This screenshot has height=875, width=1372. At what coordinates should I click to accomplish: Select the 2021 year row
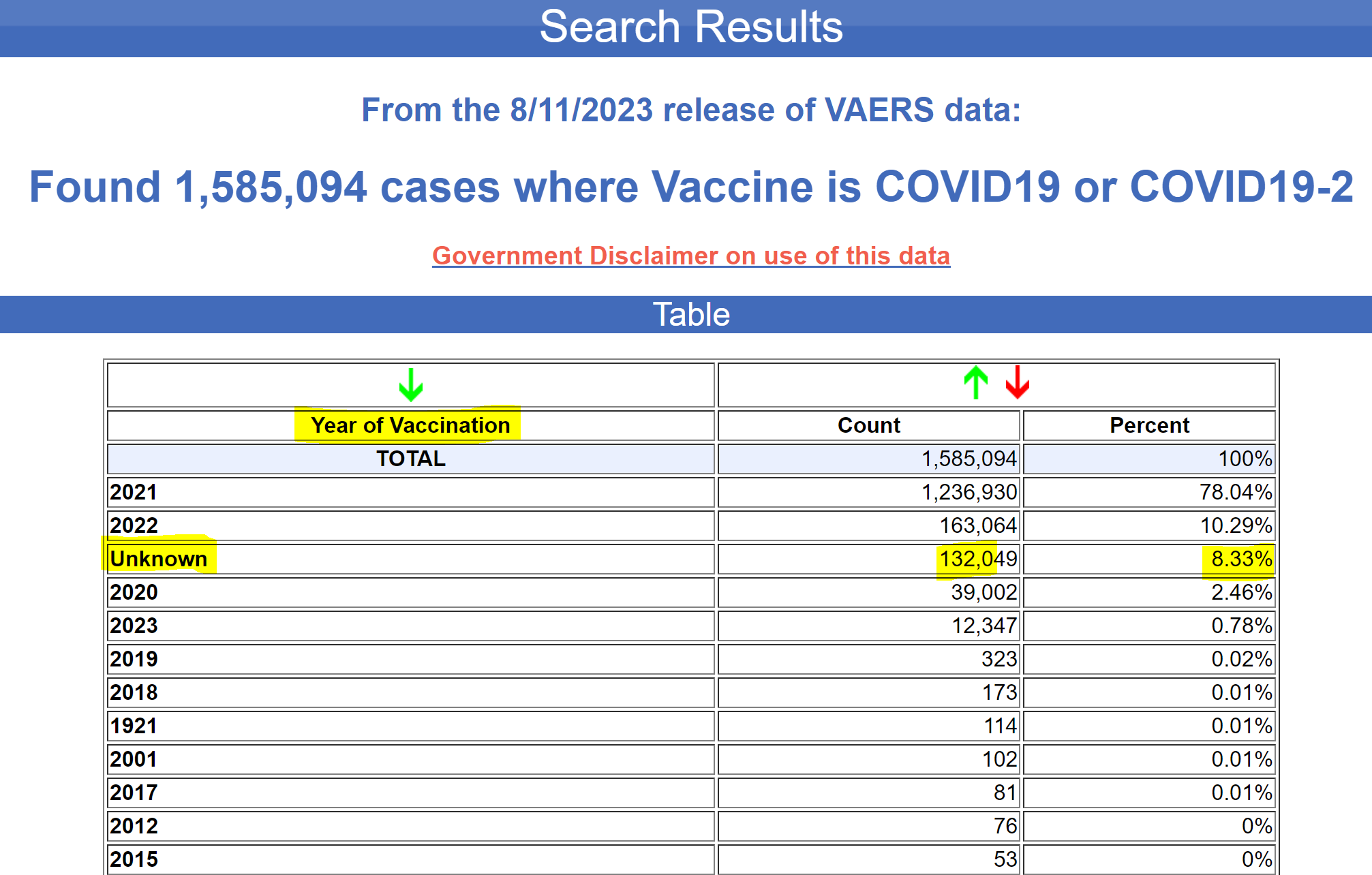[411, 492]
